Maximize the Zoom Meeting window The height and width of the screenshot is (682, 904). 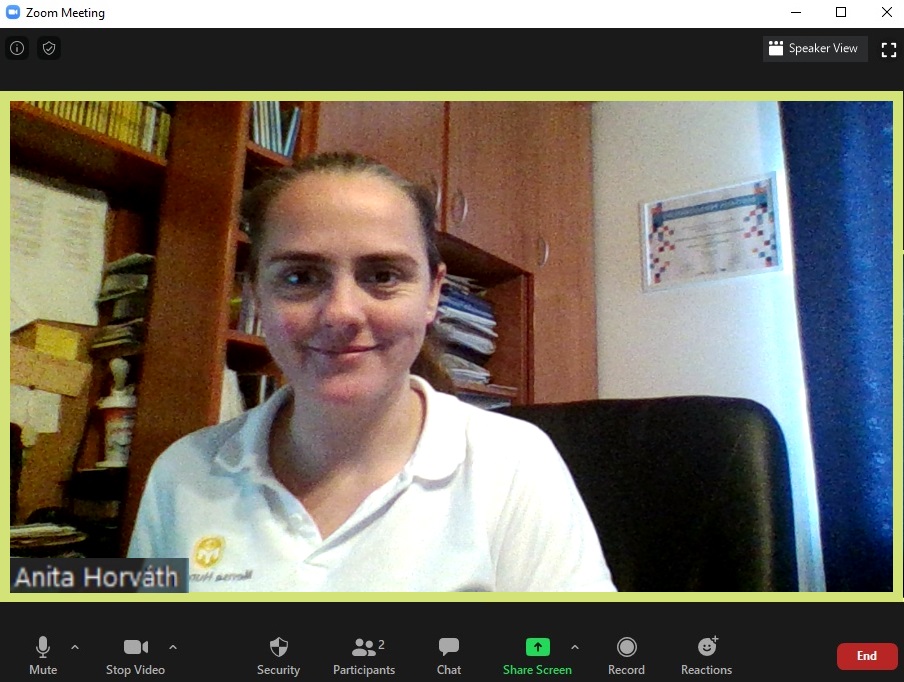tap(841, 13)
